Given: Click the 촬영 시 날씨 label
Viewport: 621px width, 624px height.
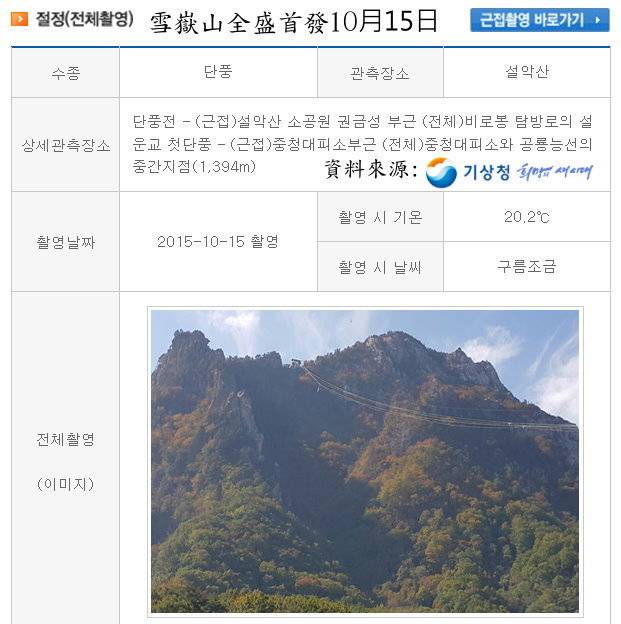Looking at the screenshot, I should pos(380,267).
